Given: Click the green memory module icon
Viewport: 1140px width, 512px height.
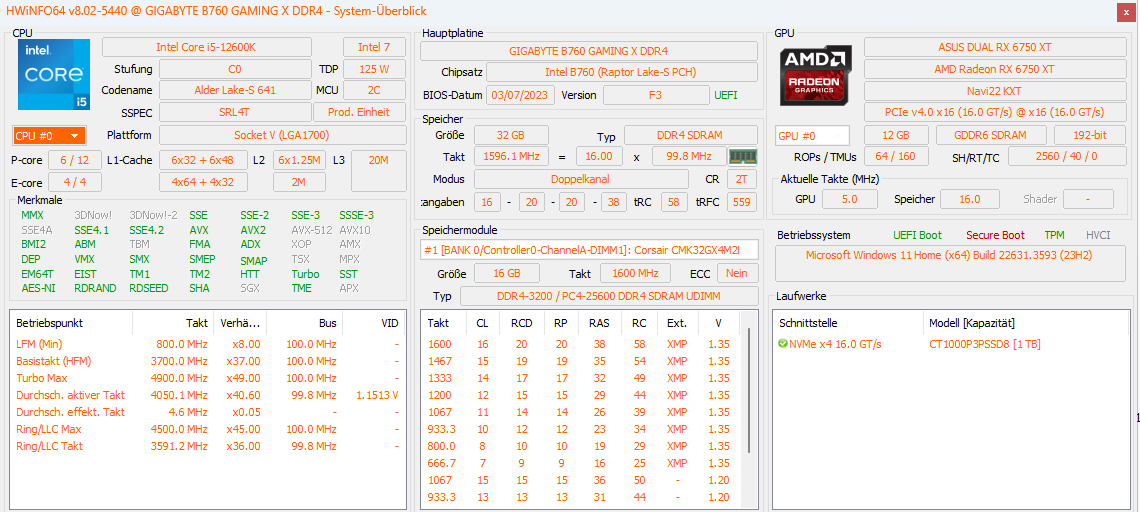Looking at the screenshot, I should (743, 156).
